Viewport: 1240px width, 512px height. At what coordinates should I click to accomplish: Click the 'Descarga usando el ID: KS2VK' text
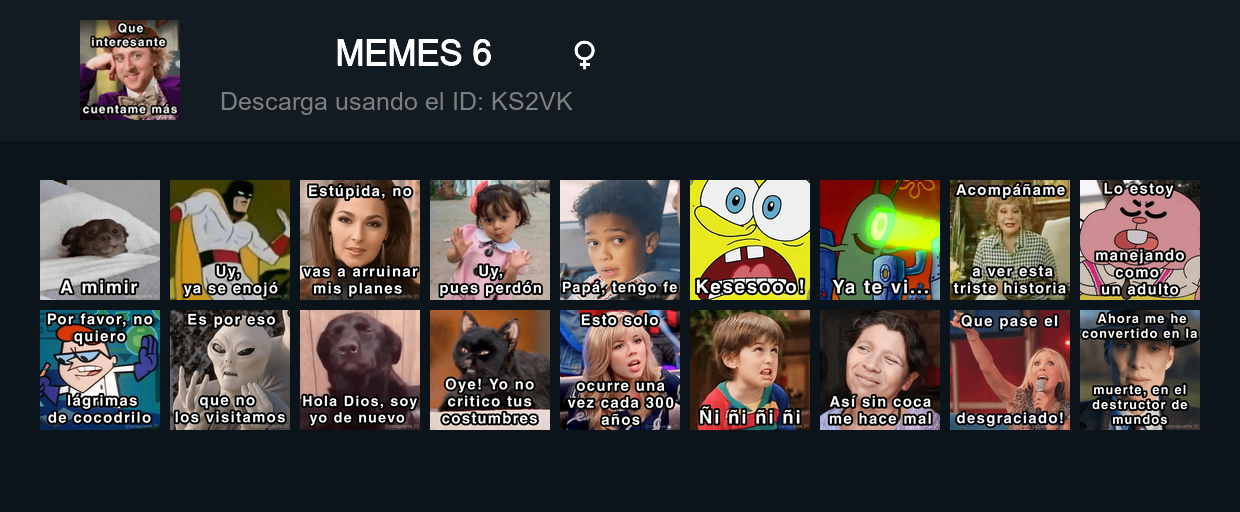click(x=396, y=102)
